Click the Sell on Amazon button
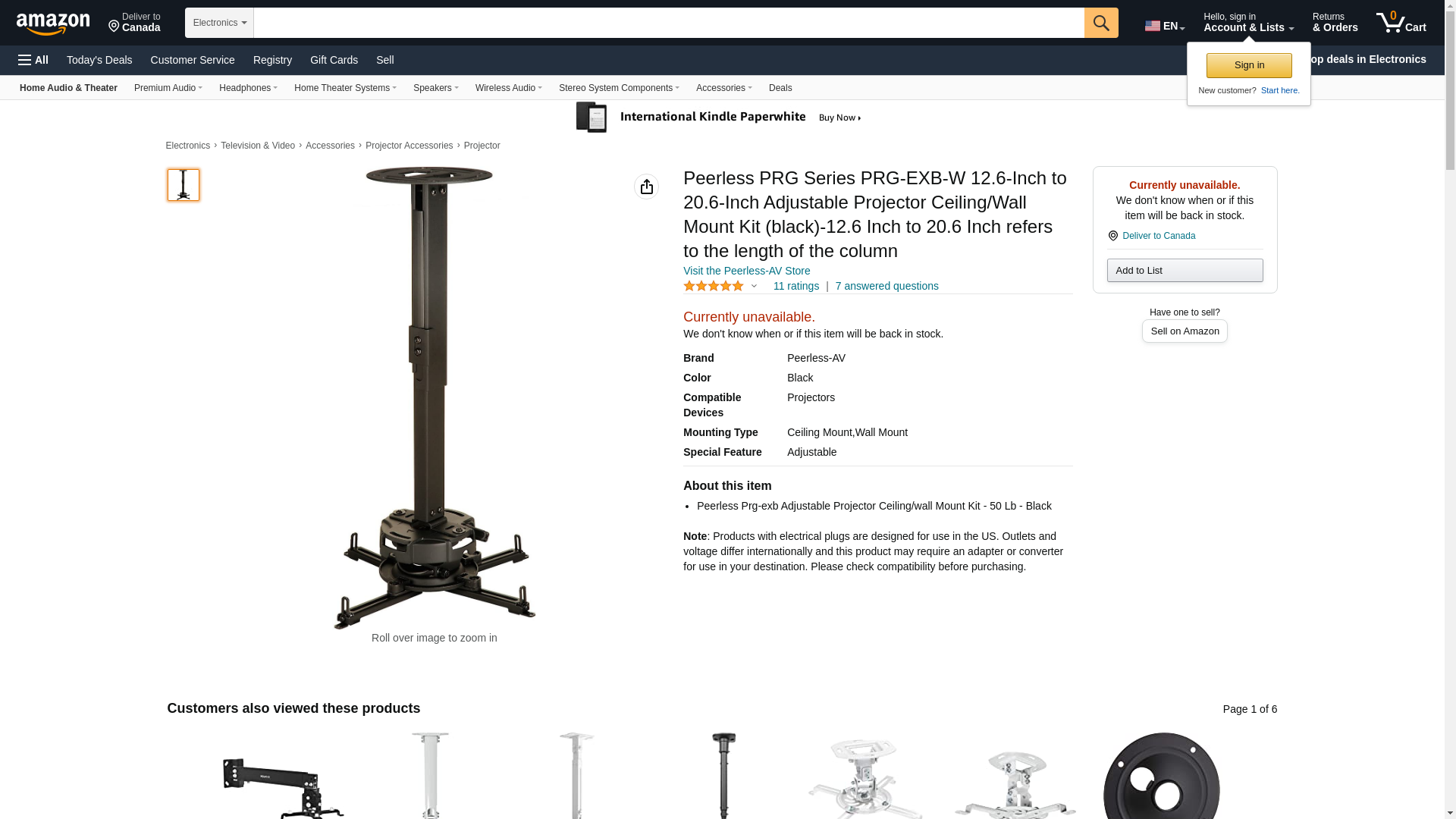 click(1185, 331)
